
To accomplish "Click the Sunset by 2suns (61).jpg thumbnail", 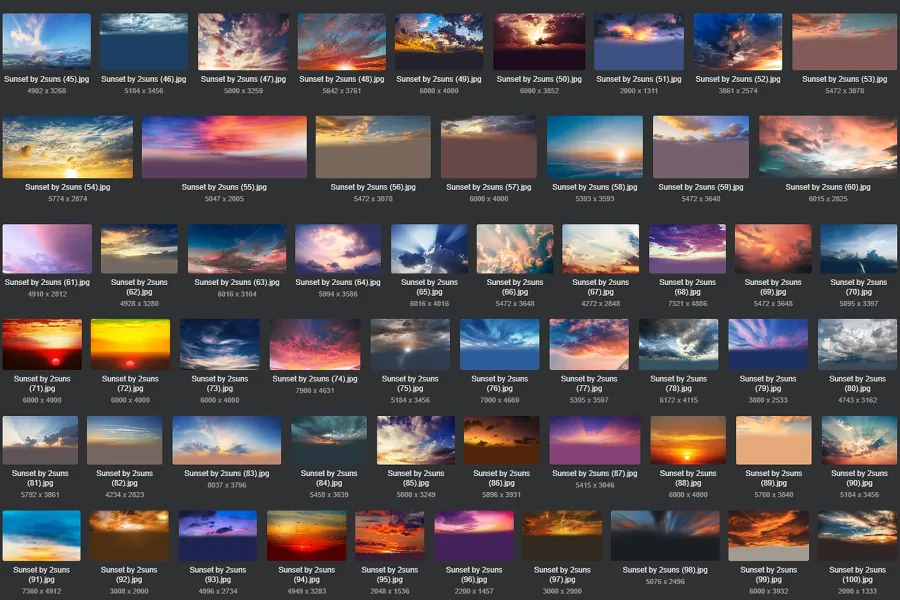I will [x=47, y=249].
